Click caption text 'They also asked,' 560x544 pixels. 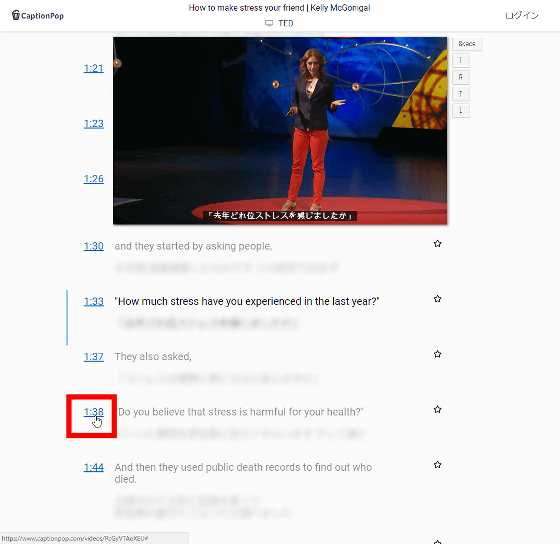[153, 356]
